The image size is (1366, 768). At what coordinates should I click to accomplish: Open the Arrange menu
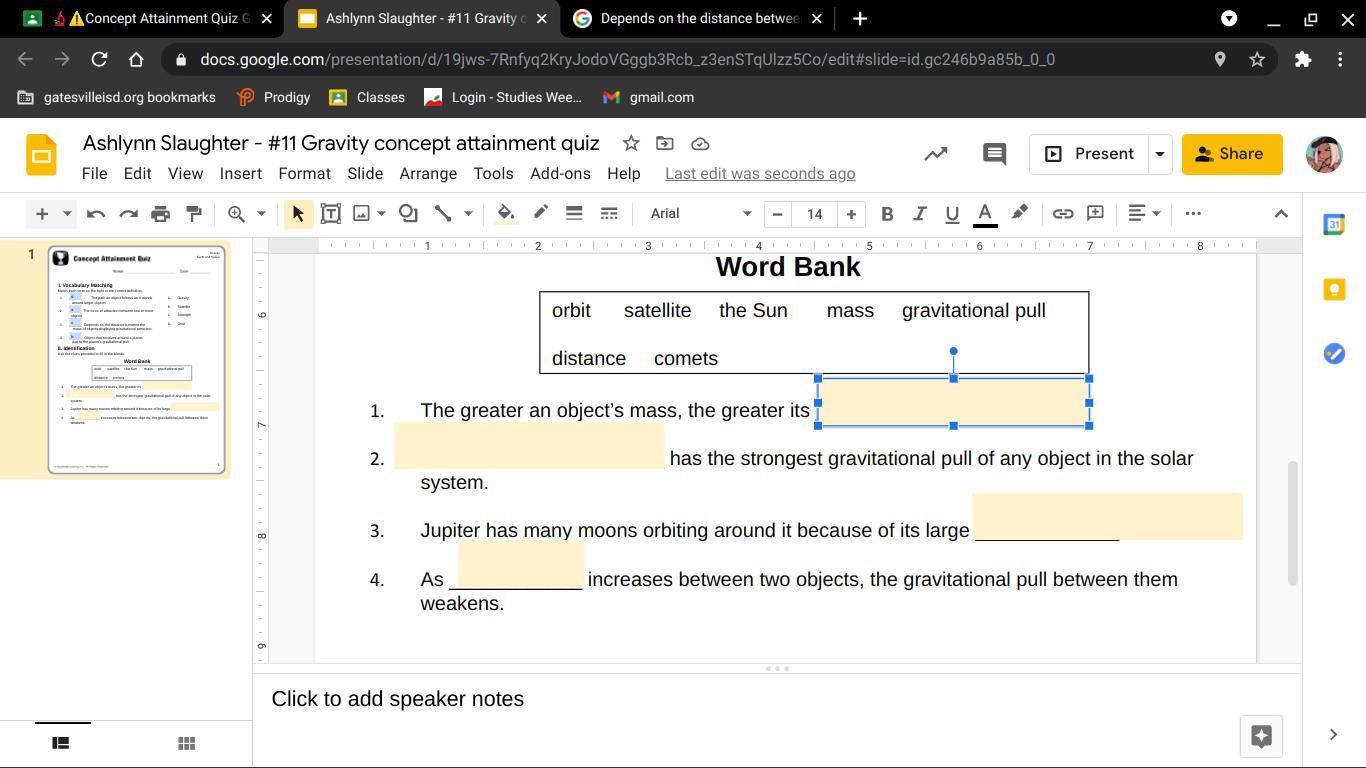point(427,173)
